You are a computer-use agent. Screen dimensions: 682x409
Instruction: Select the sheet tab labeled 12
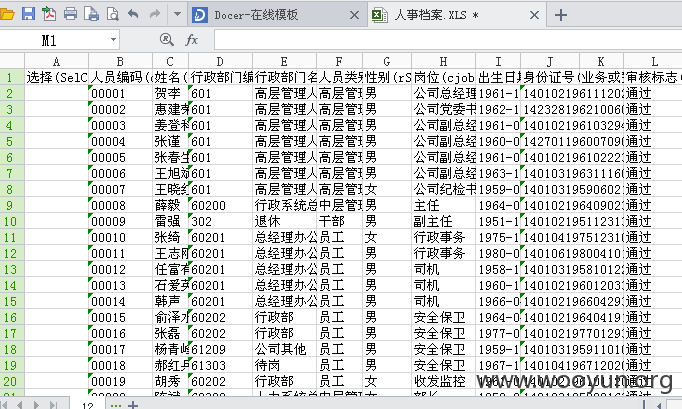pos(87,405)
